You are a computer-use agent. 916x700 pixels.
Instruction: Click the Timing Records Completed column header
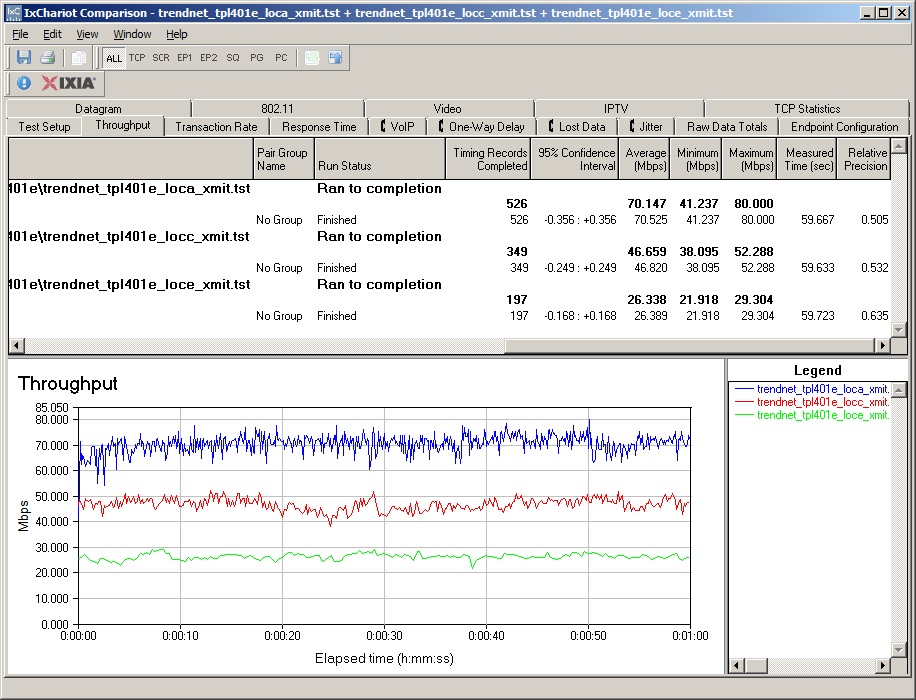coord(488,159)
